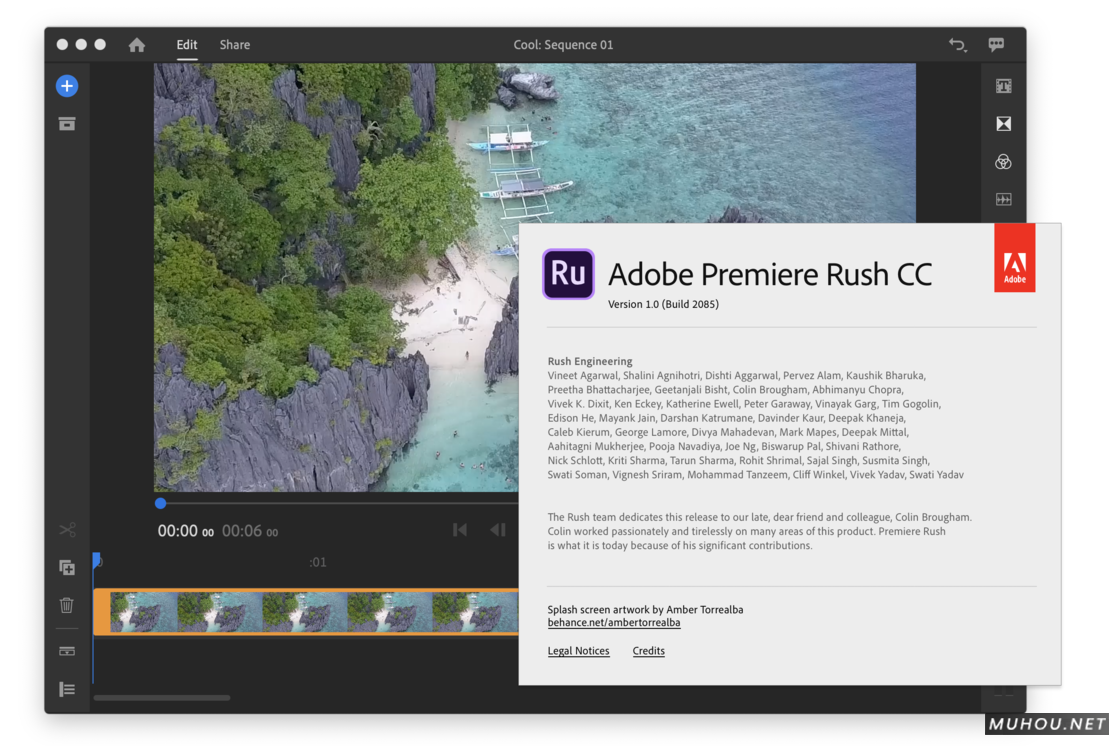Viewport: 1120px width, 746px height.
Task: Open the feedback speech bubble icon
Action: (x=996, y=45)
